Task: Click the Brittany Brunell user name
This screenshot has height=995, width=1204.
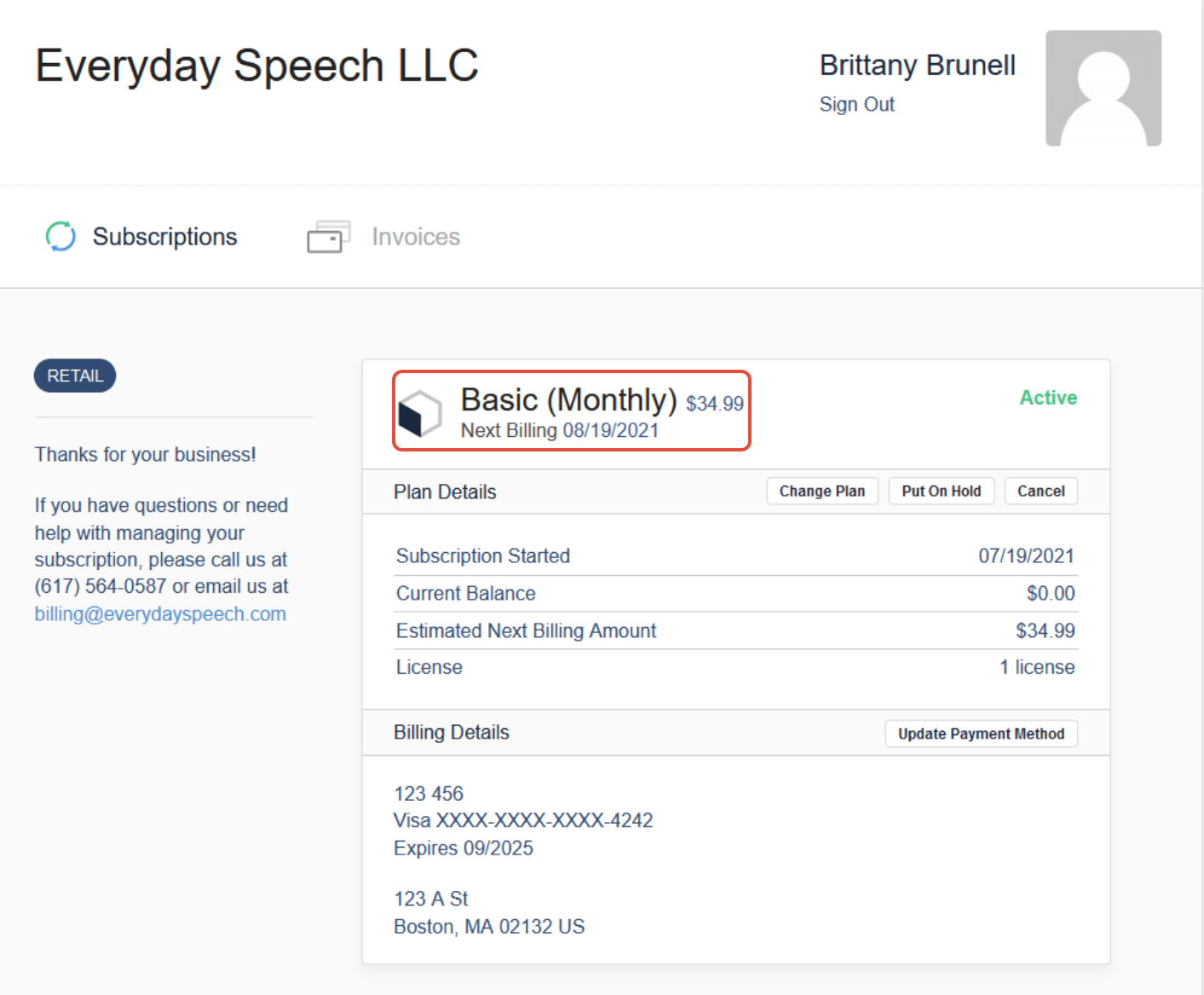Action: tap(918, 66)
